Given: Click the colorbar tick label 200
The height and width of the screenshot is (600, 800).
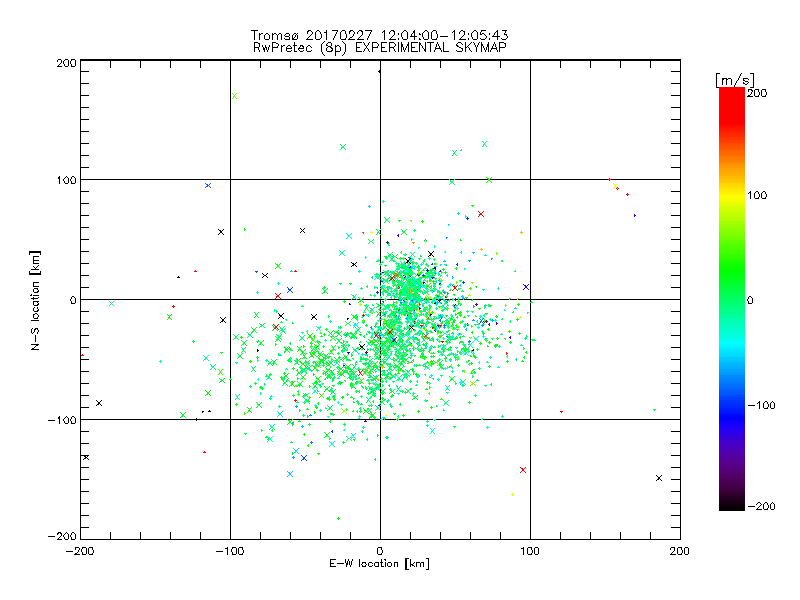Looking at the screenshot, I should point(757,93).
